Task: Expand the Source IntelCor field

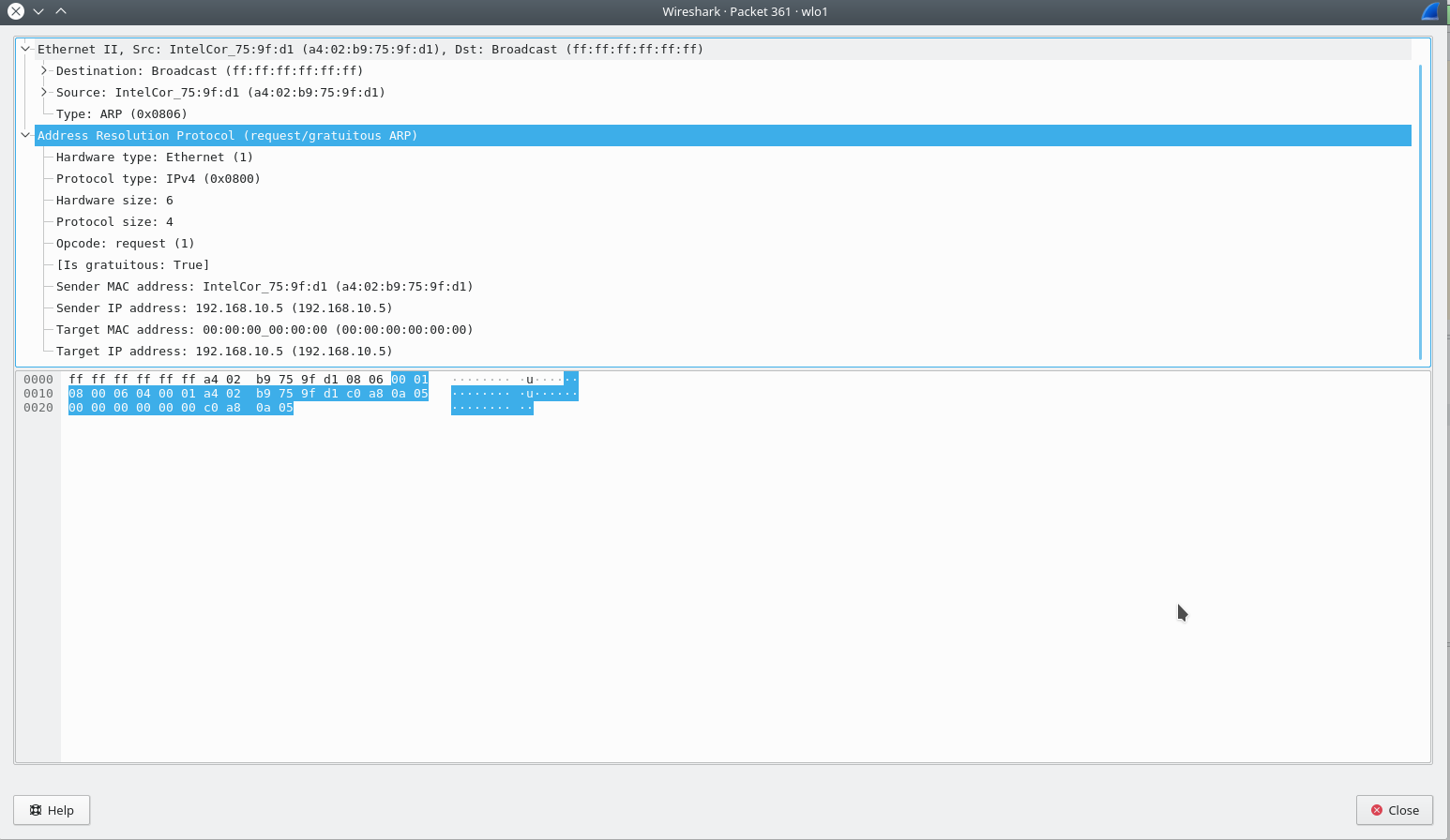Action: (x=43, y=92)
